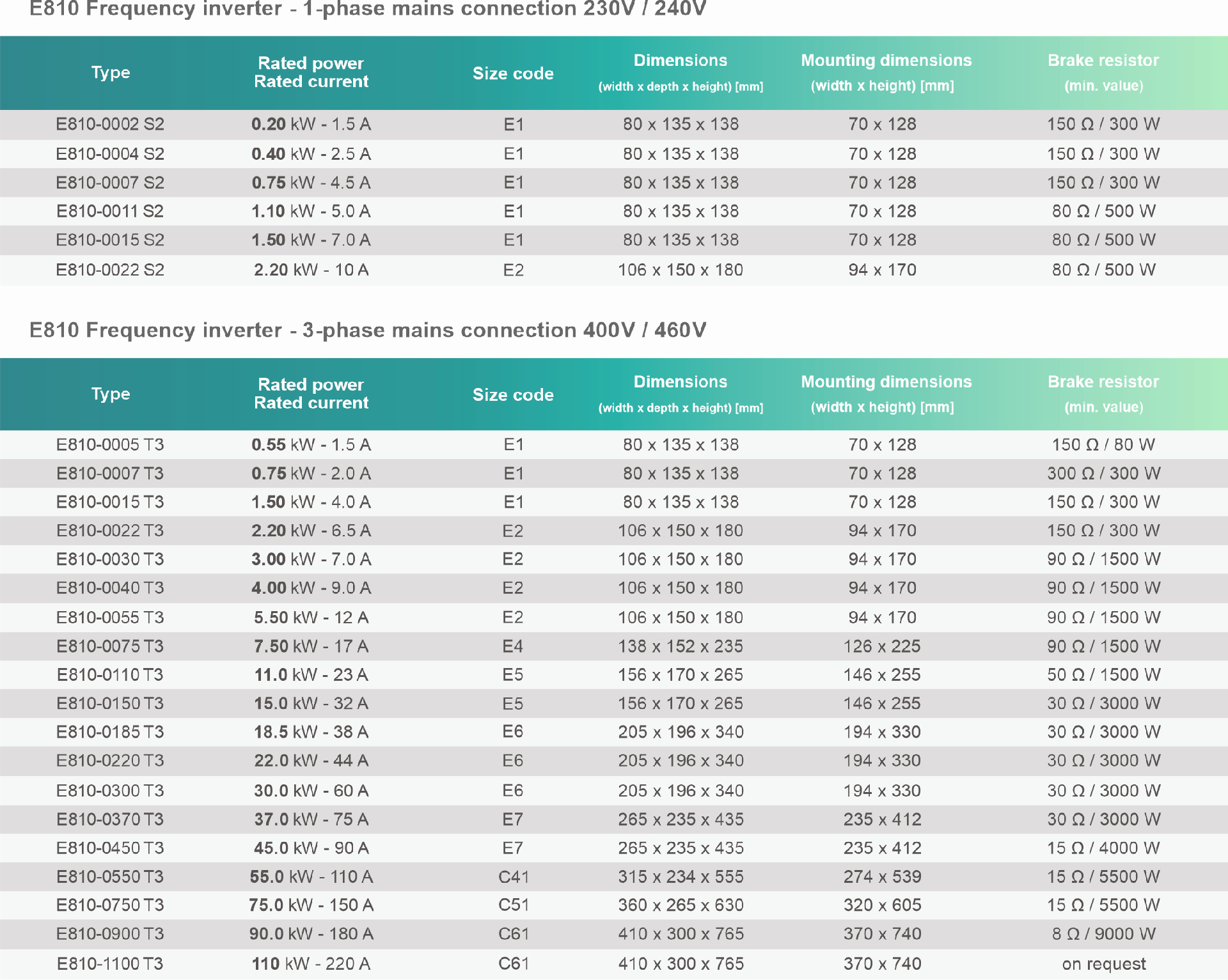Click the E810-1100 T3 type cell

110,963
